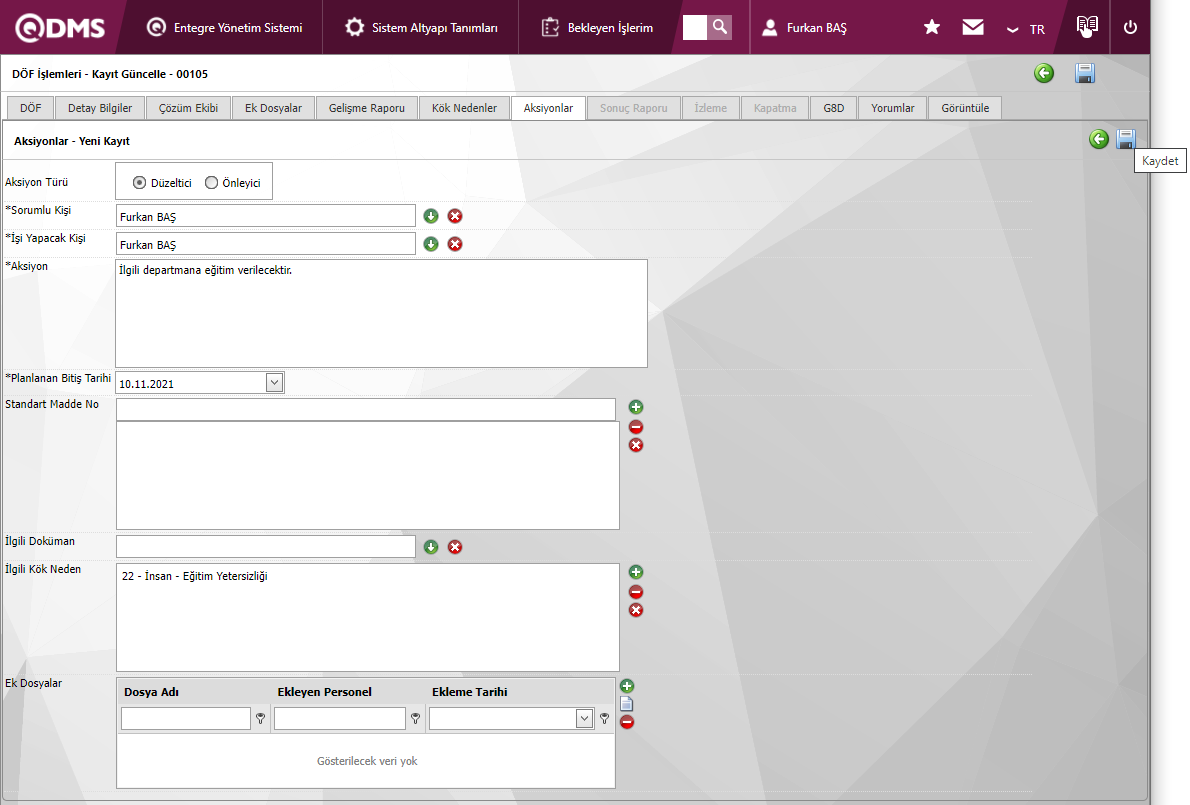Remove İlgili Kök Neden with red minus

click(x=636, y=592)
